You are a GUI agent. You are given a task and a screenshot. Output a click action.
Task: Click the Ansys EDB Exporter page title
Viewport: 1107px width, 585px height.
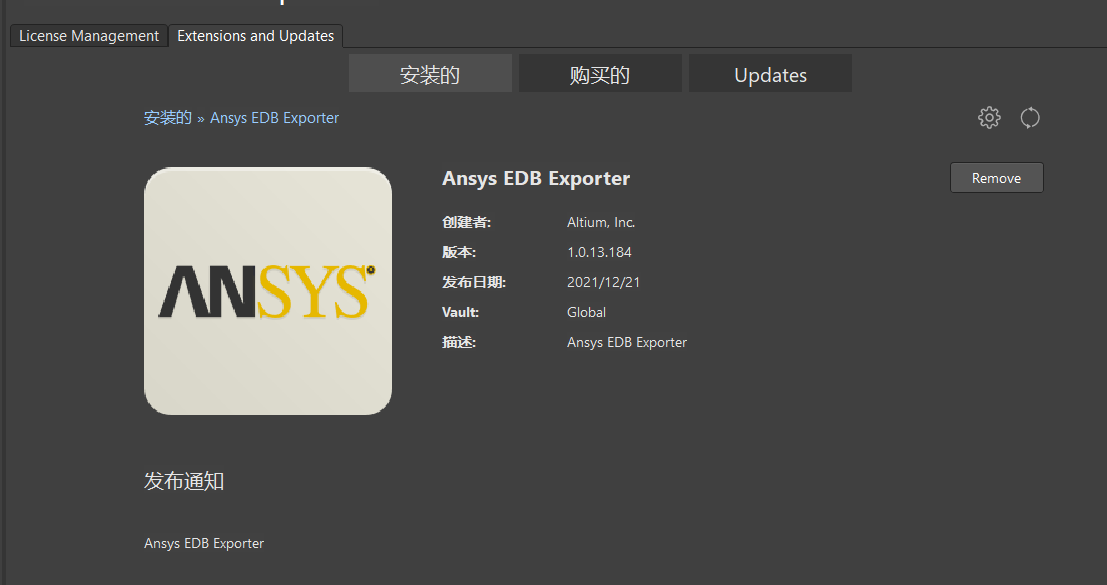[536, 179]
